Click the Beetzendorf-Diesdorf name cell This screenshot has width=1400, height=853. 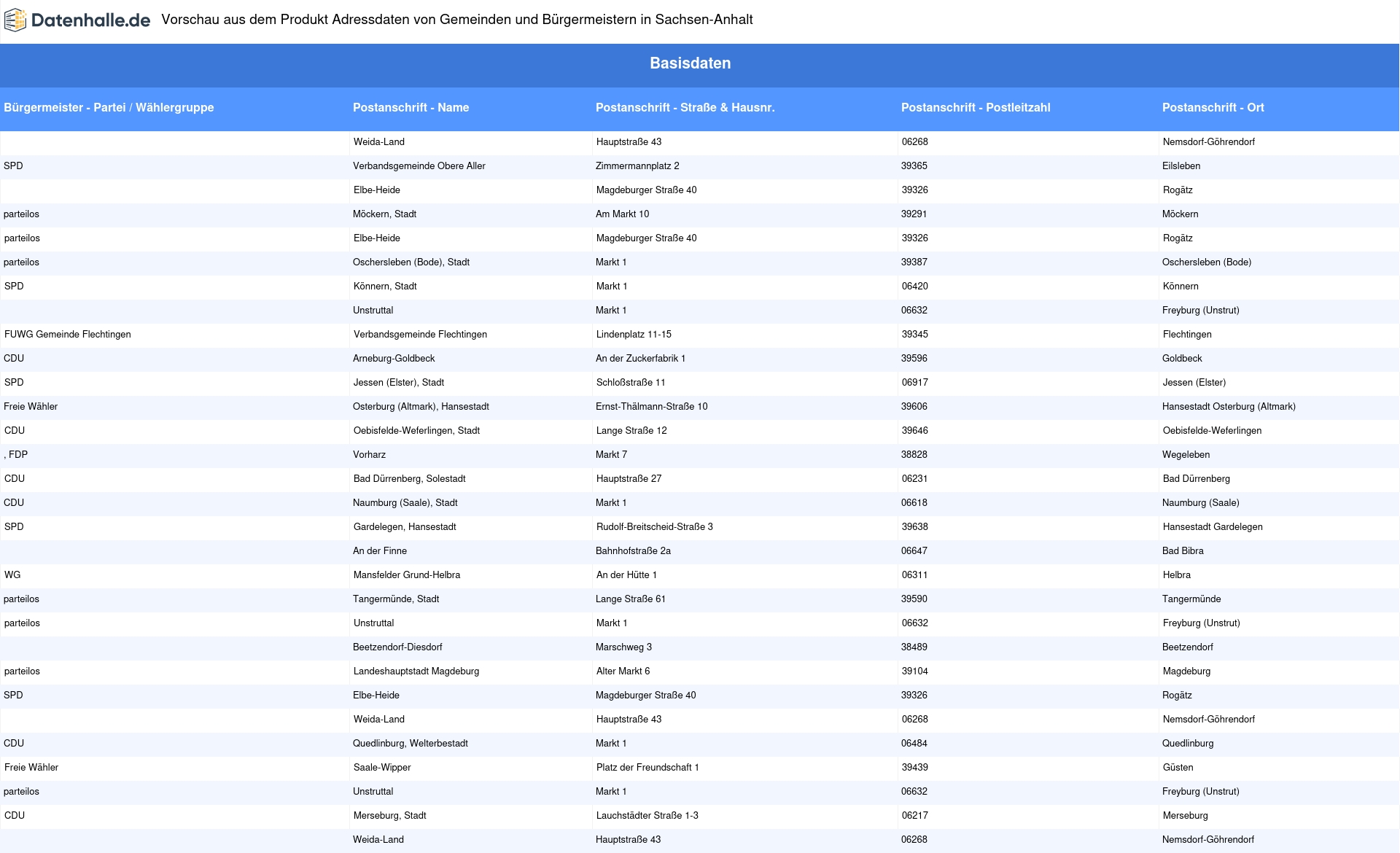pos(397,647)
